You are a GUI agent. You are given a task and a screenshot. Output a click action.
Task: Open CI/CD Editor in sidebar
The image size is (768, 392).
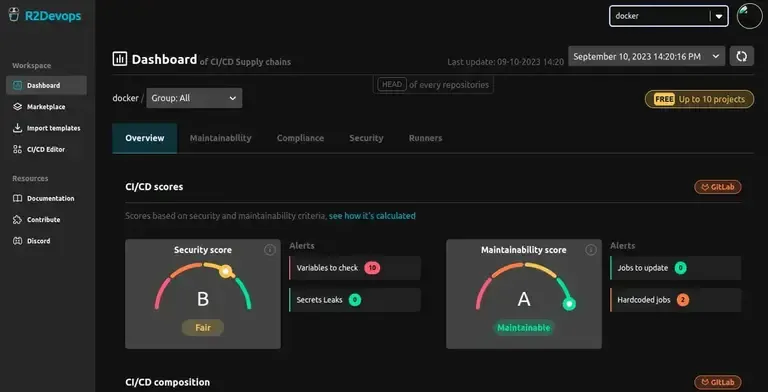click(47, 149)
